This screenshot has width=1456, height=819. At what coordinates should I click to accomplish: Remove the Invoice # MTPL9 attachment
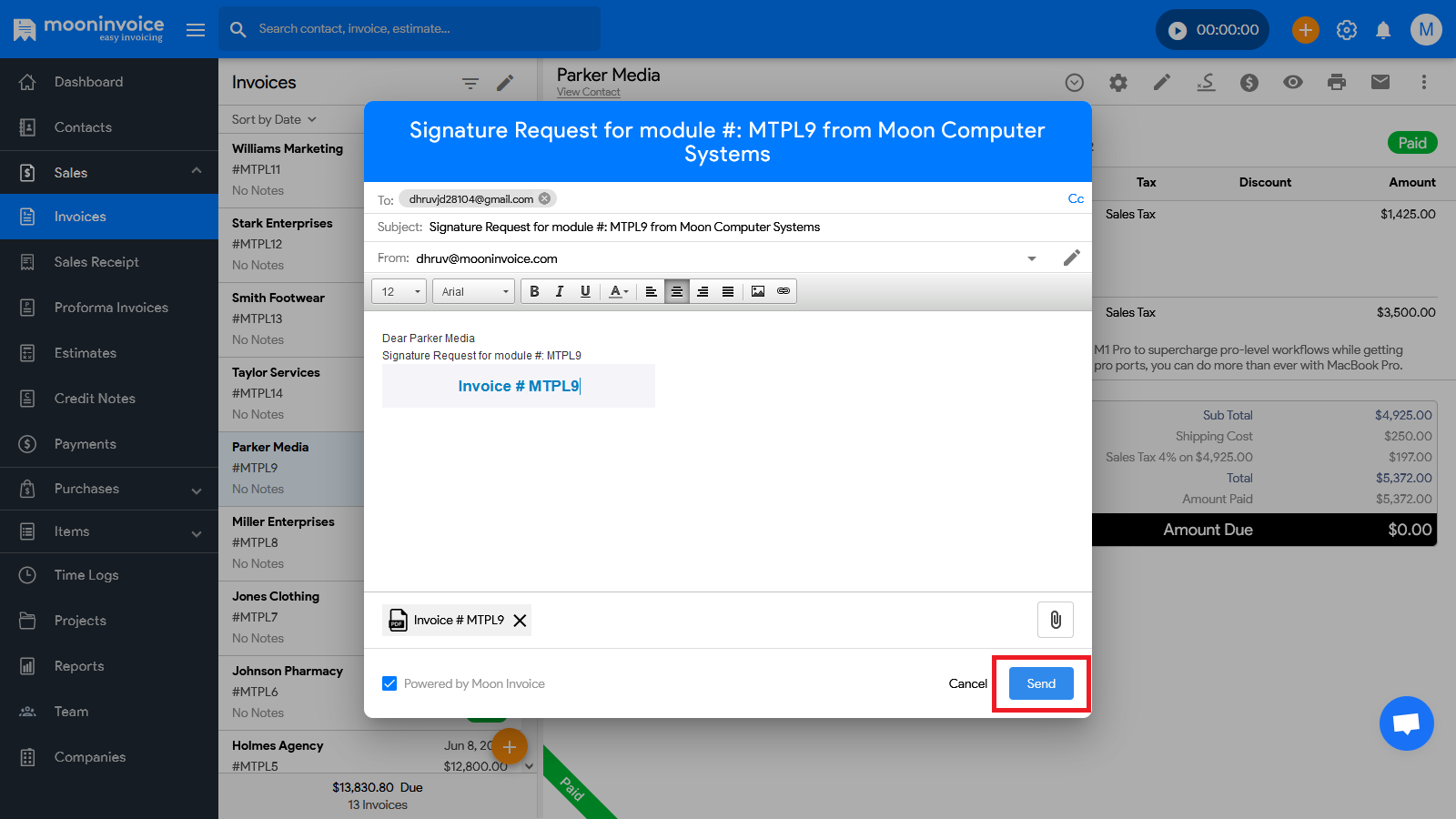coord(520,621)
